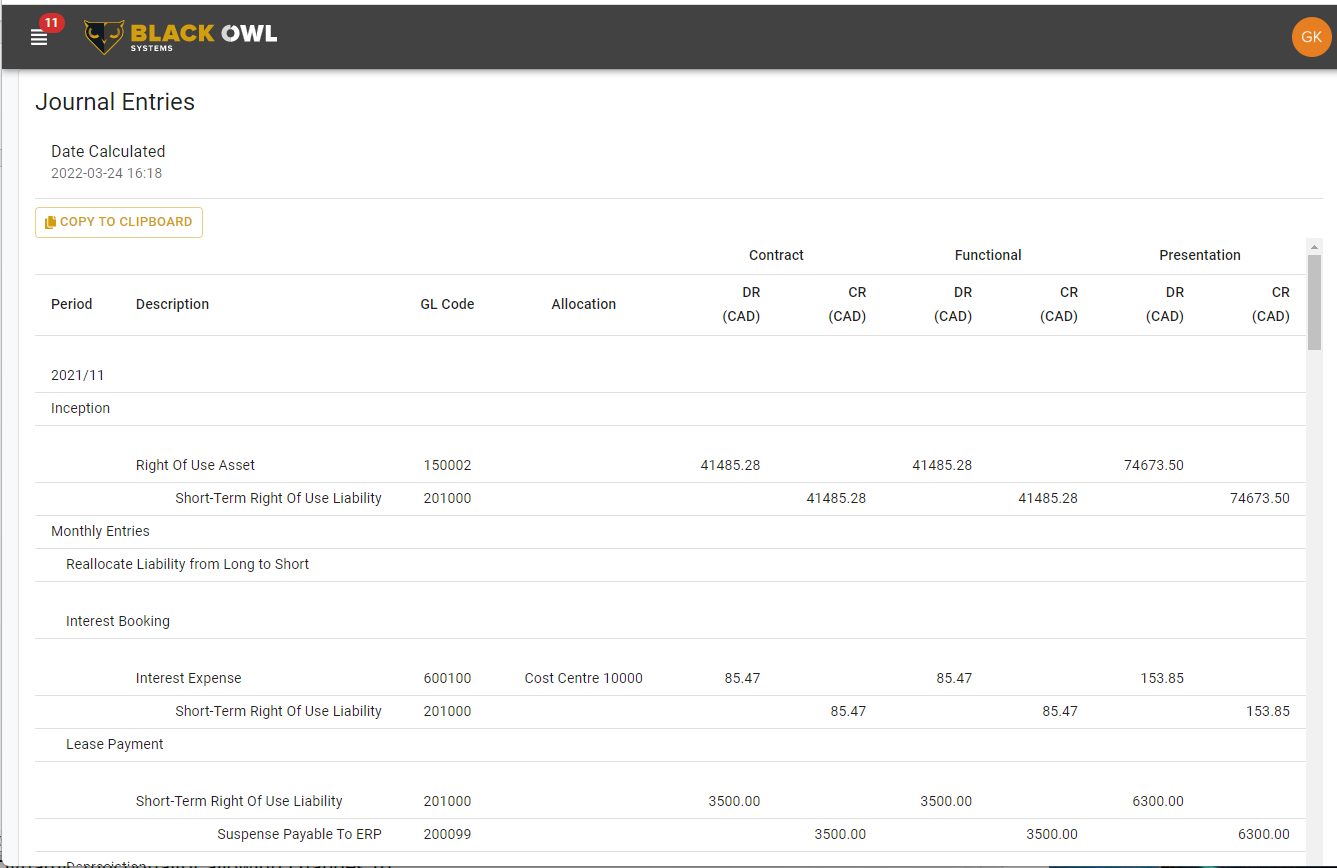Click the vertical scrollbar thumb
The image size is (1337, 868).
(1314, 301)
